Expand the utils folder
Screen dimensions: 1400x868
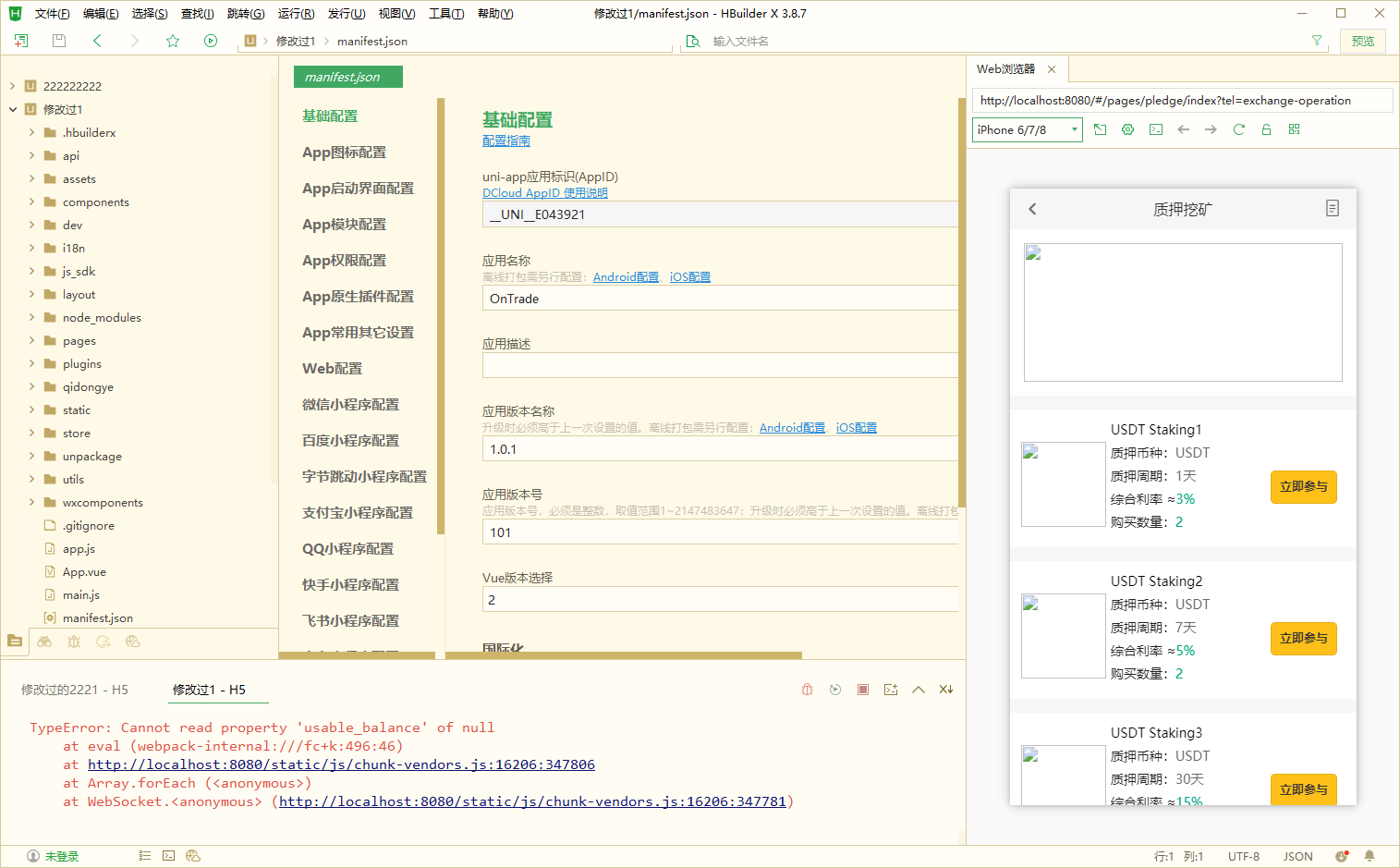31,479
